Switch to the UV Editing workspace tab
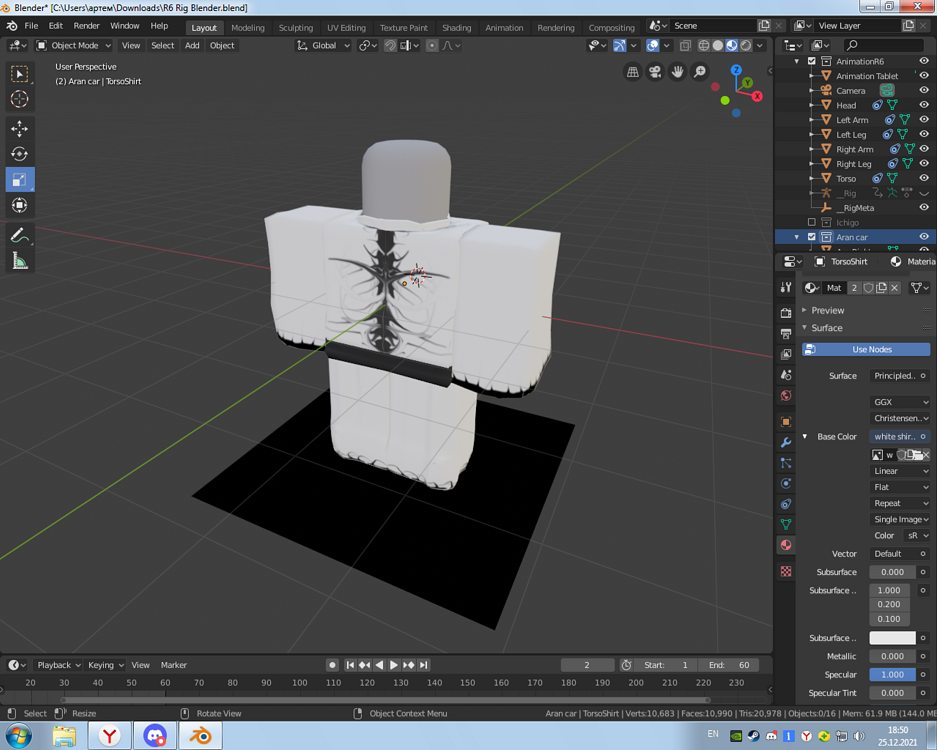This screenshot has width=937, height=750. pos(346,27)
